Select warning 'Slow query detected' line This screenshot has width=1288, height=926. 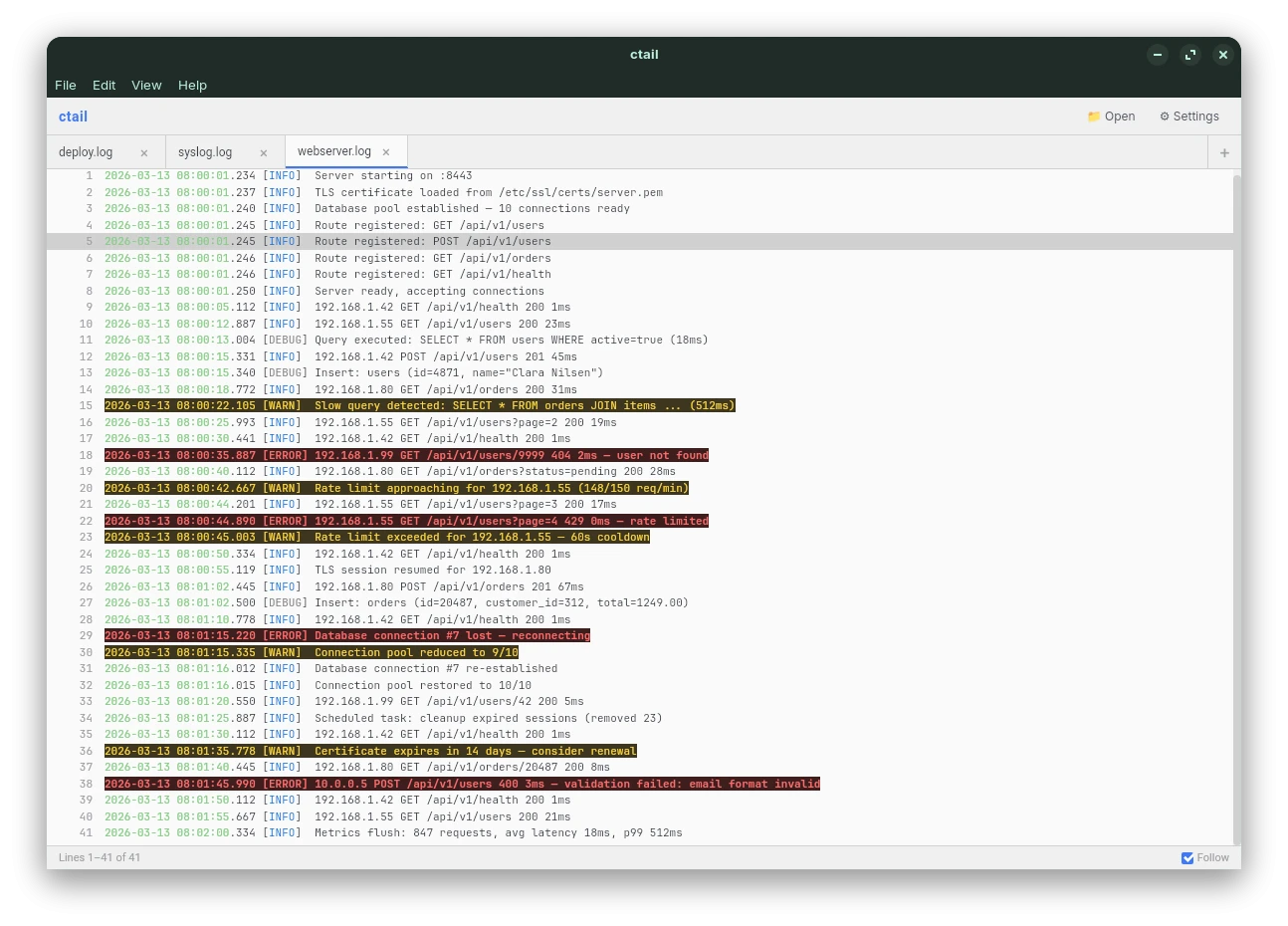tap(640, 406)
